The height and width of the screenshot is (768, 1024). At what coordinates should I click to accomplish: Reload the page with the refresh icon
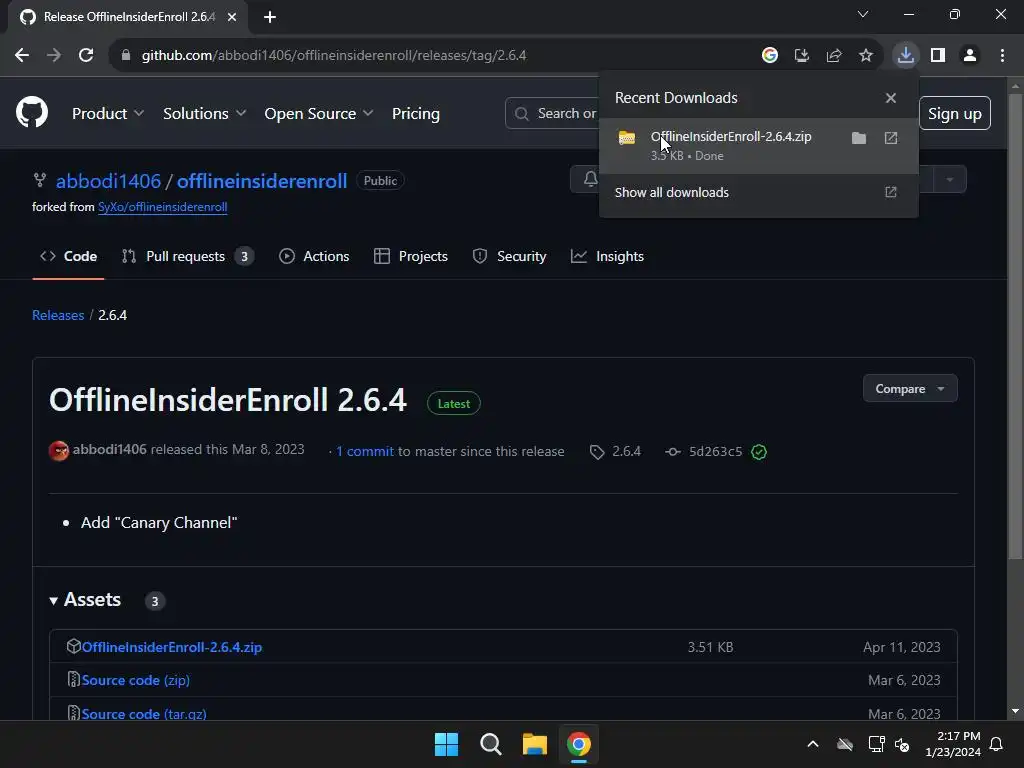(x=86, y=56)
